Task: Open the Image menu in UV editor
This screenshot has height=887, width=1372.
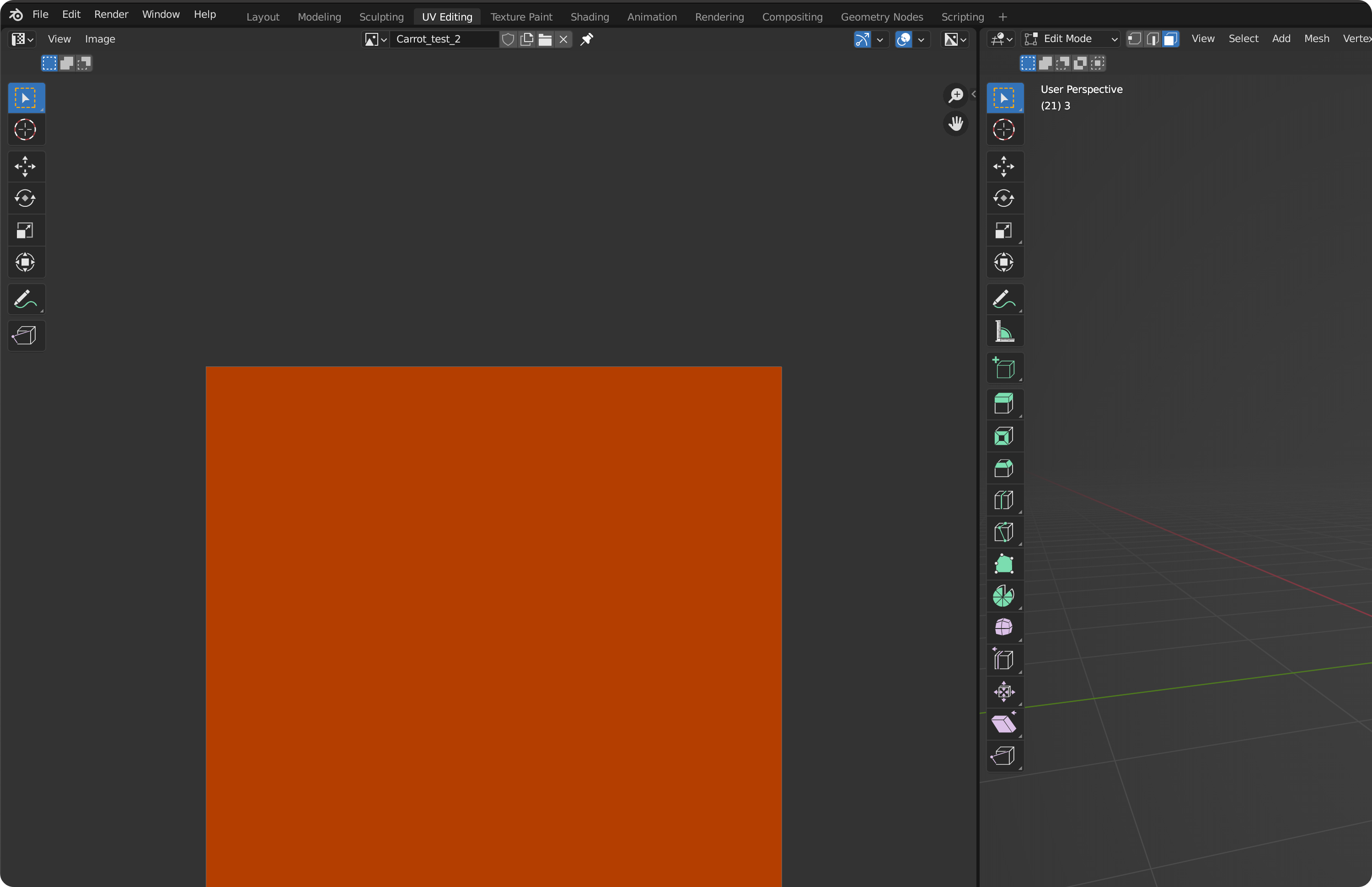Action: tap(100, 39)
